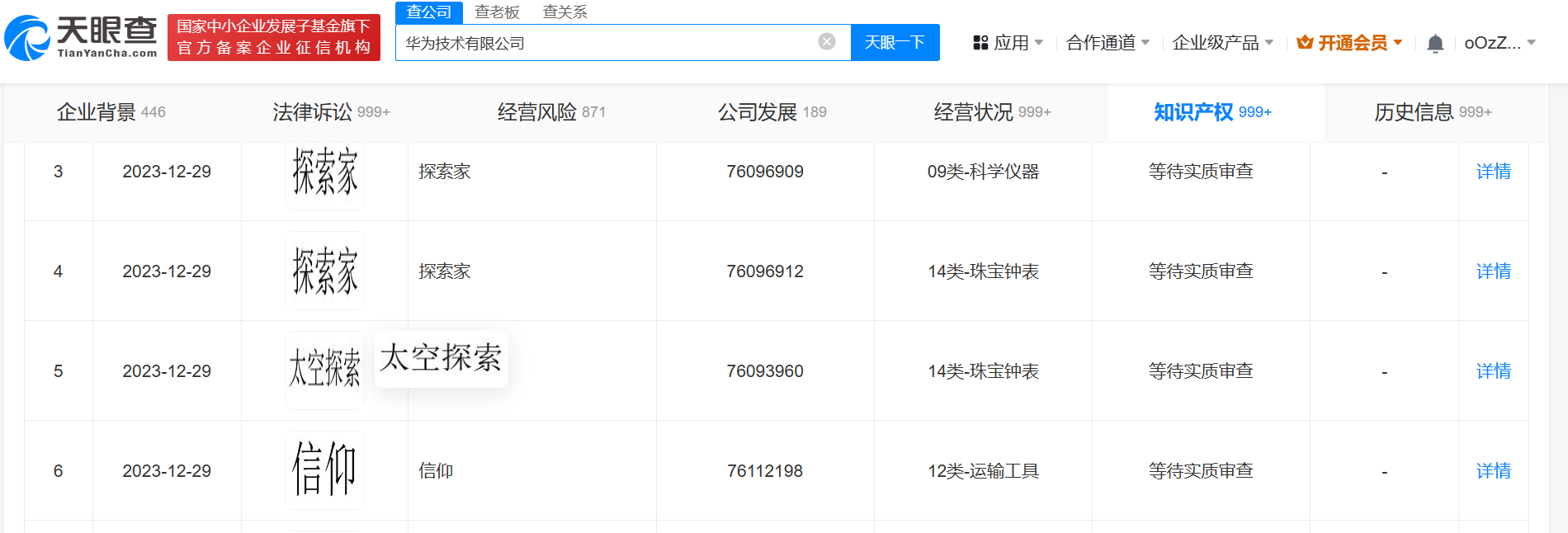Switch to the 查老板 search tab
Image resolution: width=1568 pixels, height=533 pixels.
point(497,12)
